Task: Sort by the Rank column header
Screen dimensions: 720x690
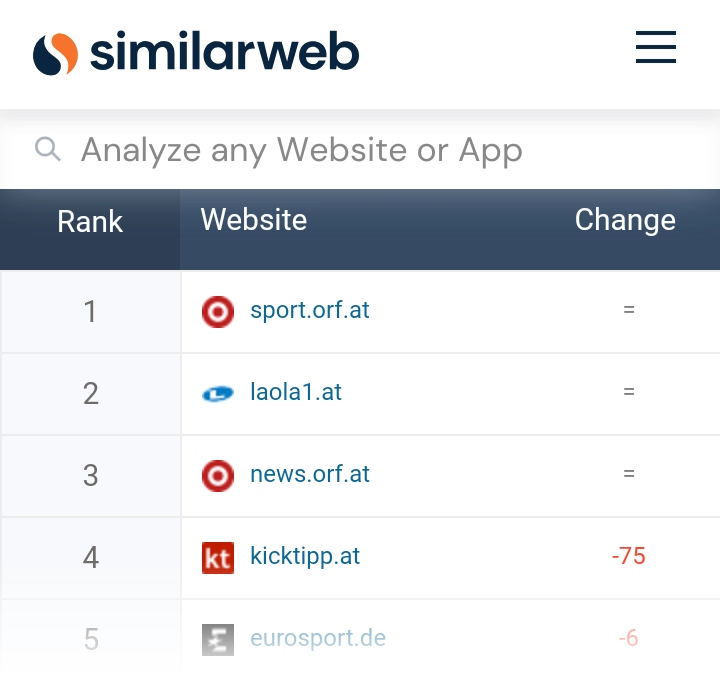Action: [90, 221]
